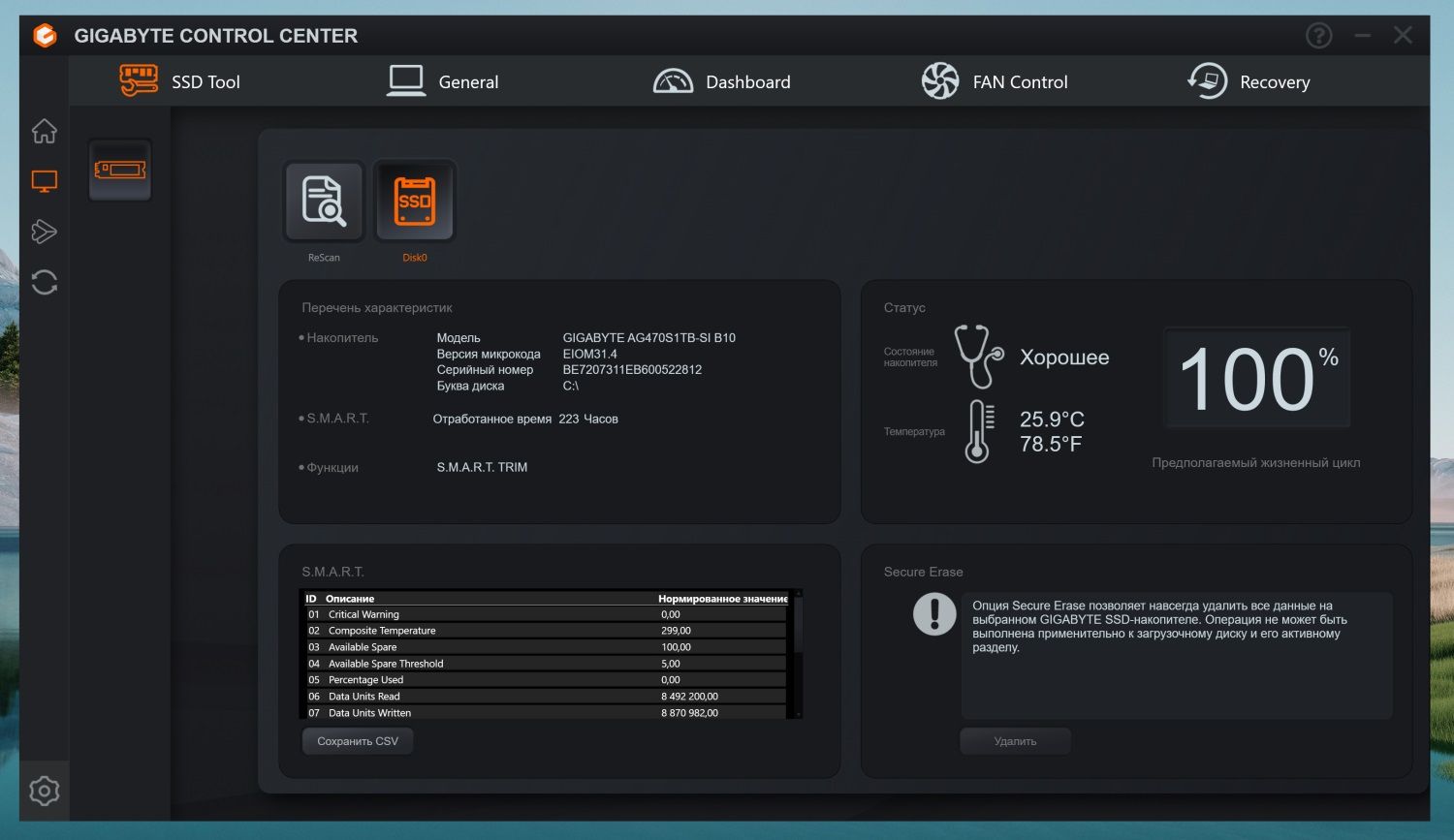Minimize the Gigabyte Control Center window

1362,36
